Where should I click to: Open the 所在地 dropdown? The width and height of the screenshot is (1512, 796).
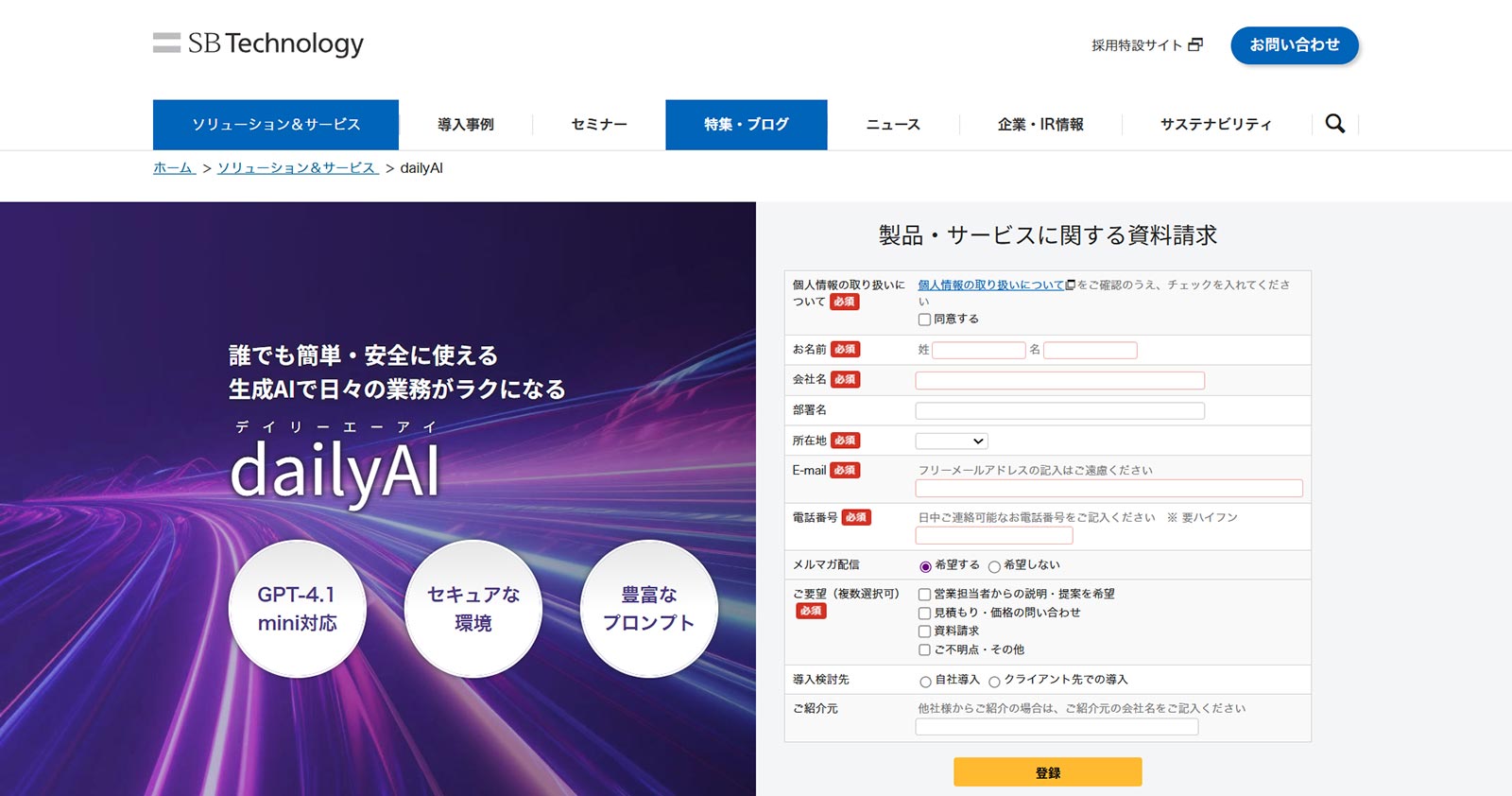952,441
